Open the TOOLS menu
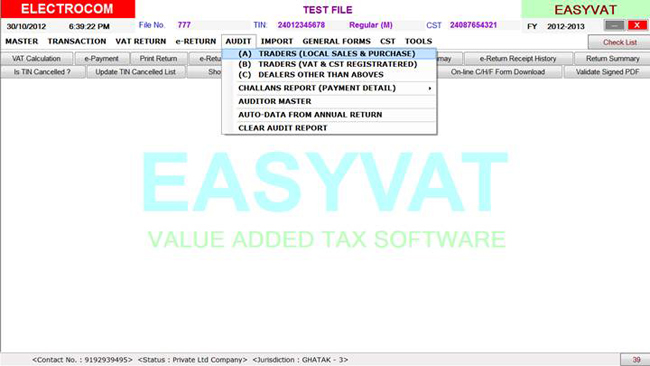Screen dimensions: 650x366 click(x=418, y=41)
